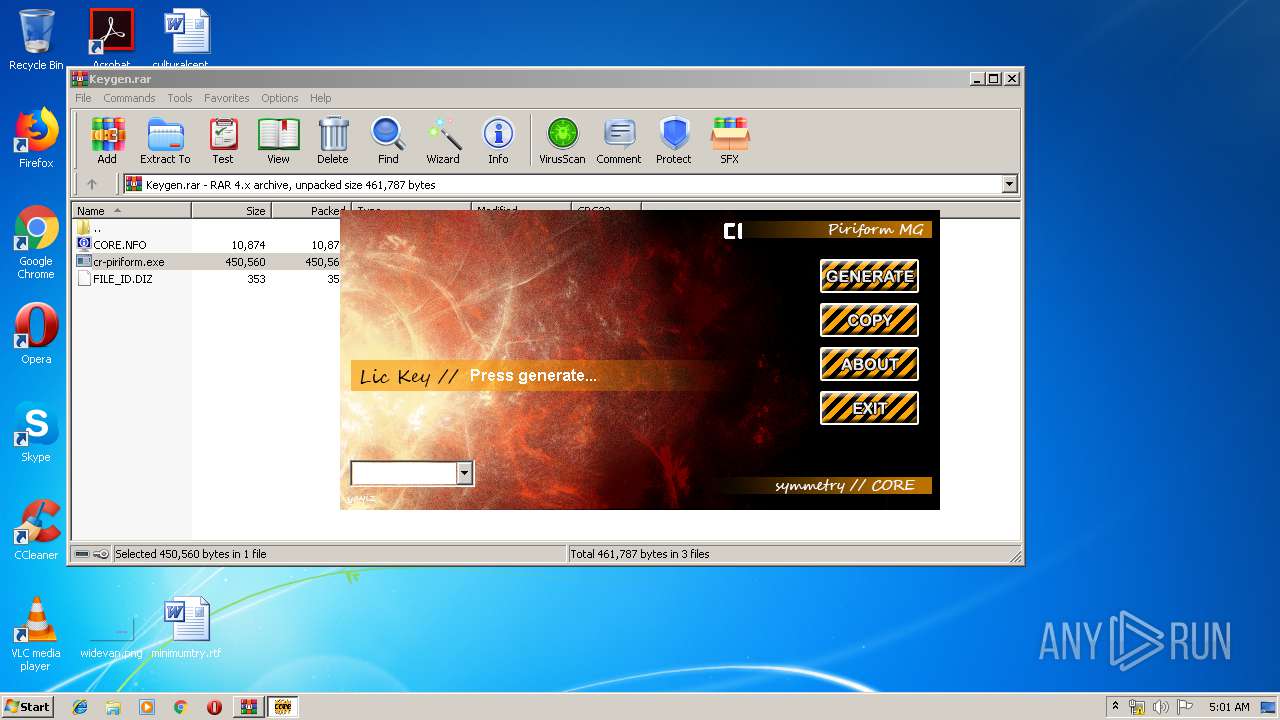
Task: Run VirusScan toolbar icon
Action: tap(562, 140)
